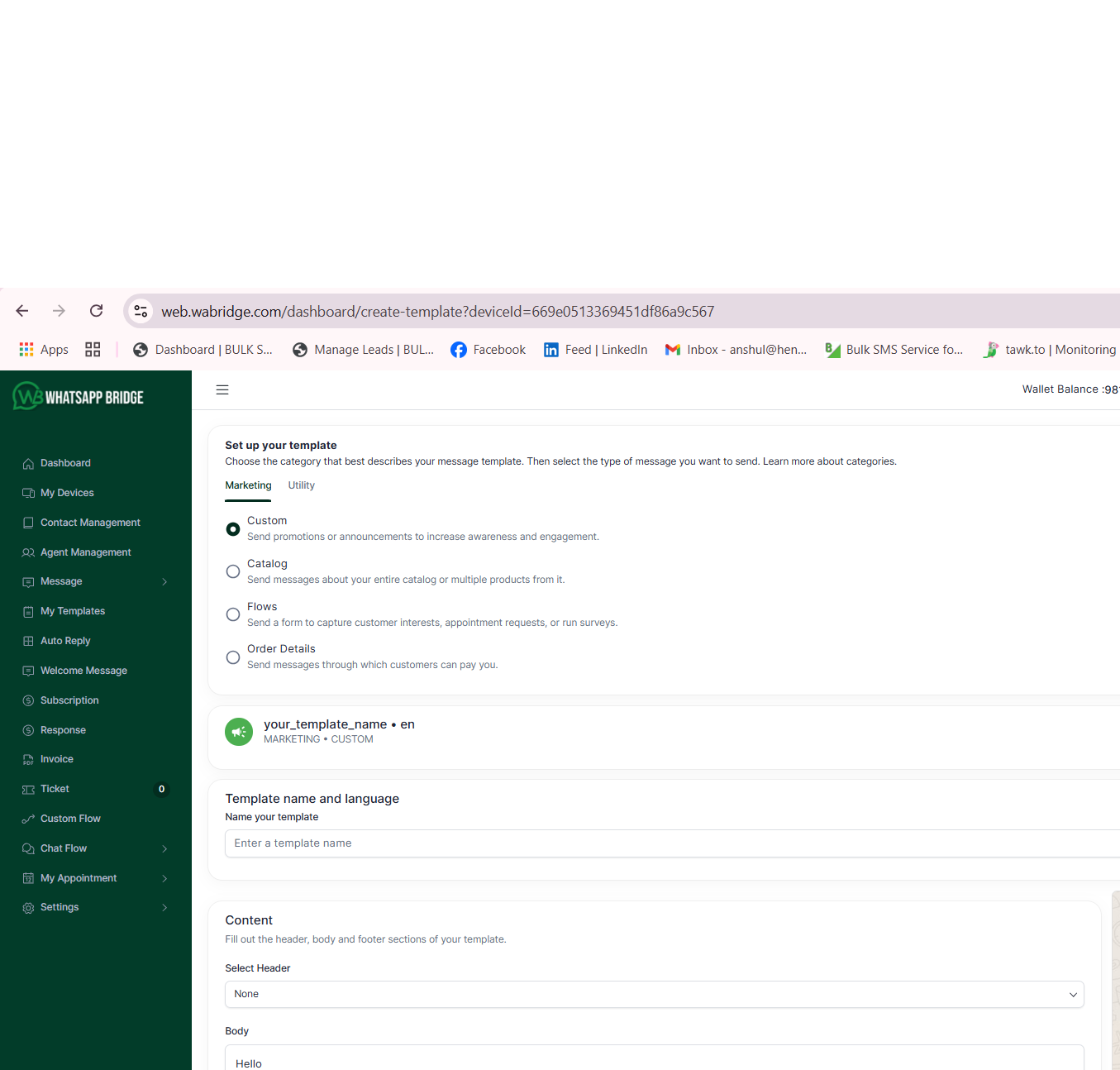Click the Ticket count badge 0
Image resolution: width=1120 pixels, height=1070 pixels.
click(161, 789)
